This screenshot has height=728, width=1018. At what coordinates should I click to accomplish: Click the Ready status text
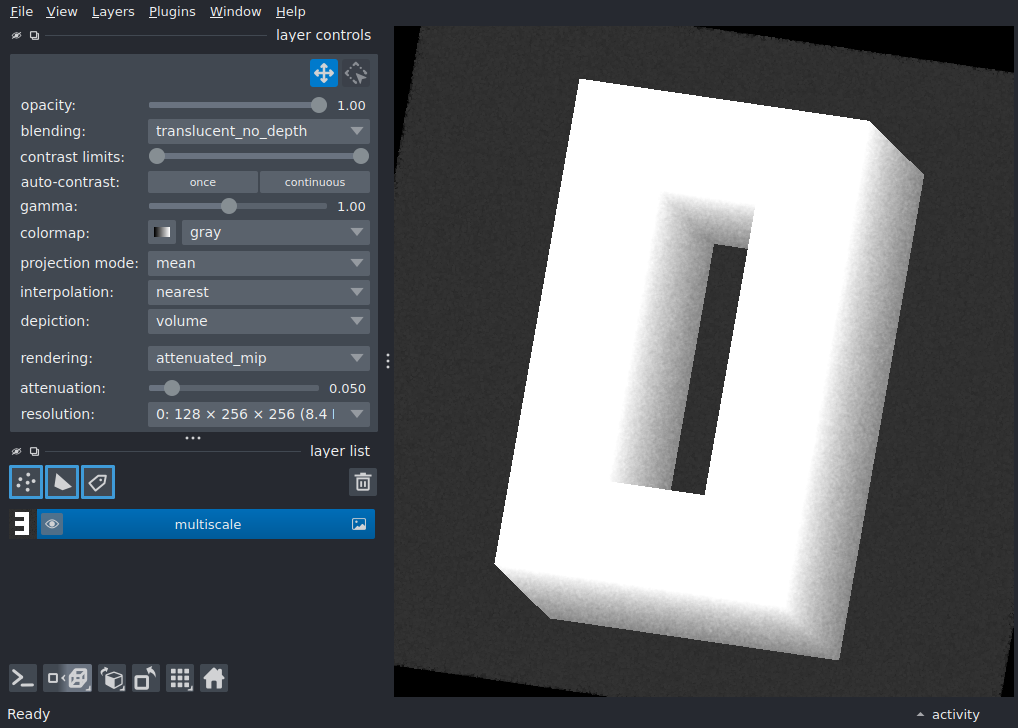29,714
